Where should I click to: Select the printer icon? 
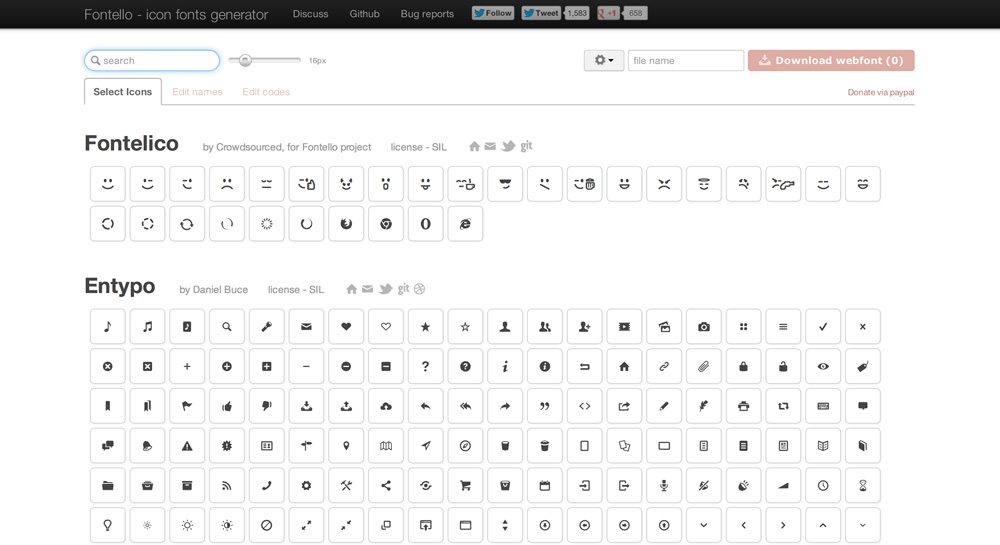[x=743, y=406]
